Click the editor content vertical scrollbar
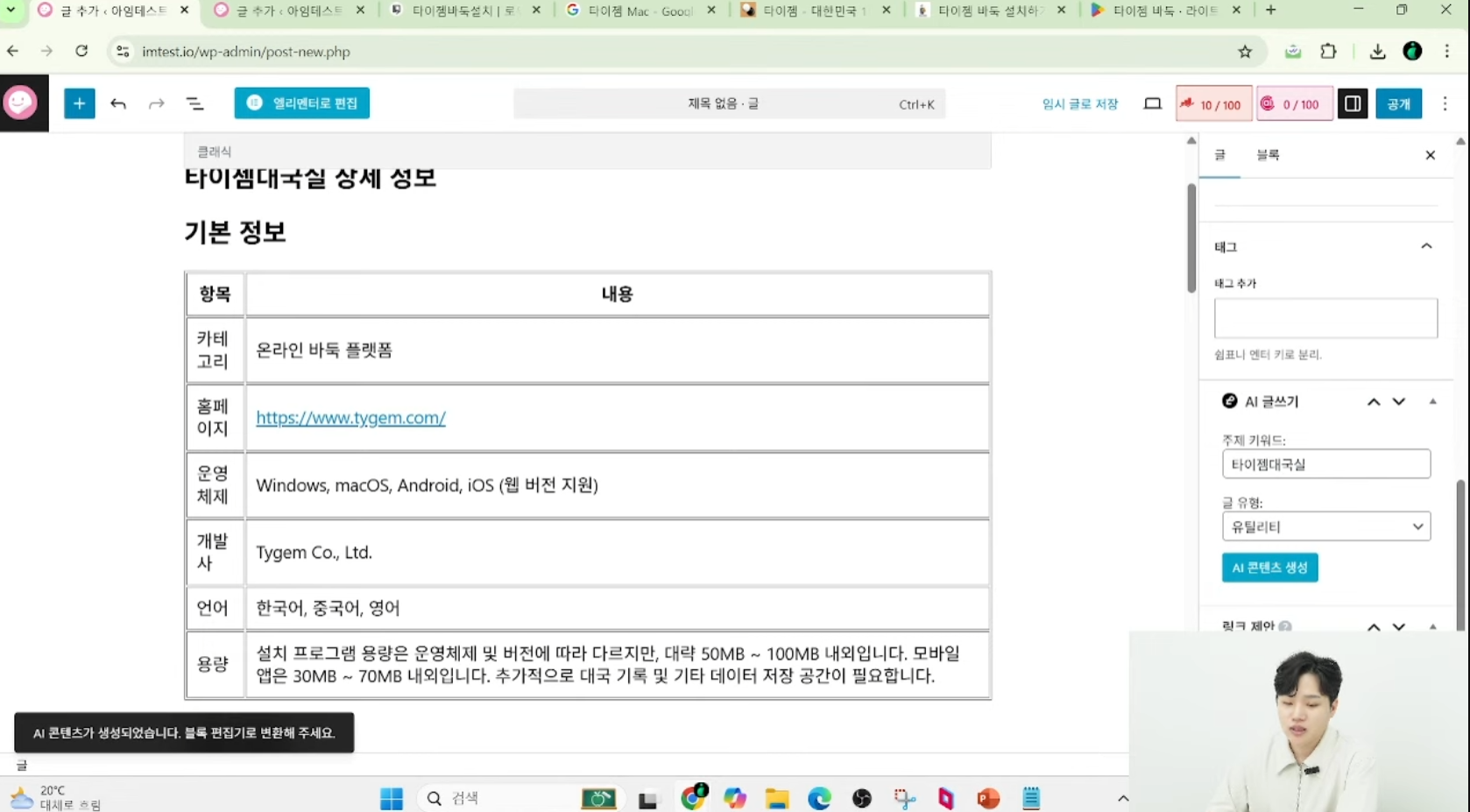The image size is (1470, 812). (1191, 237)
